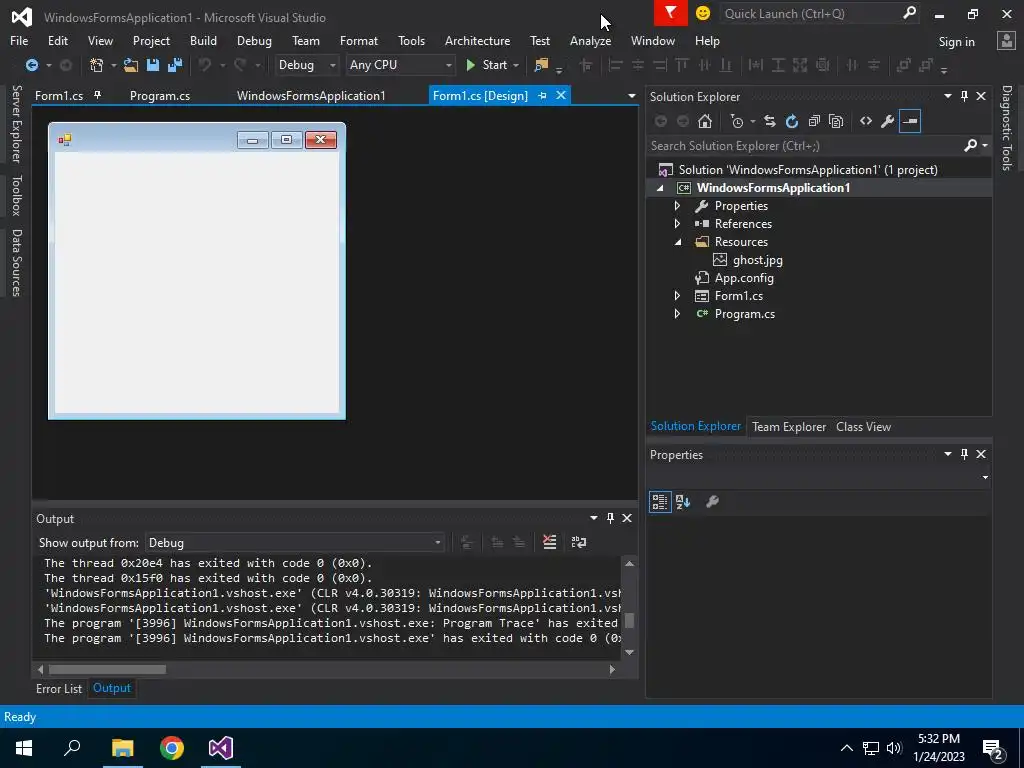Click the New Project toolbar icon

[97, 65]
